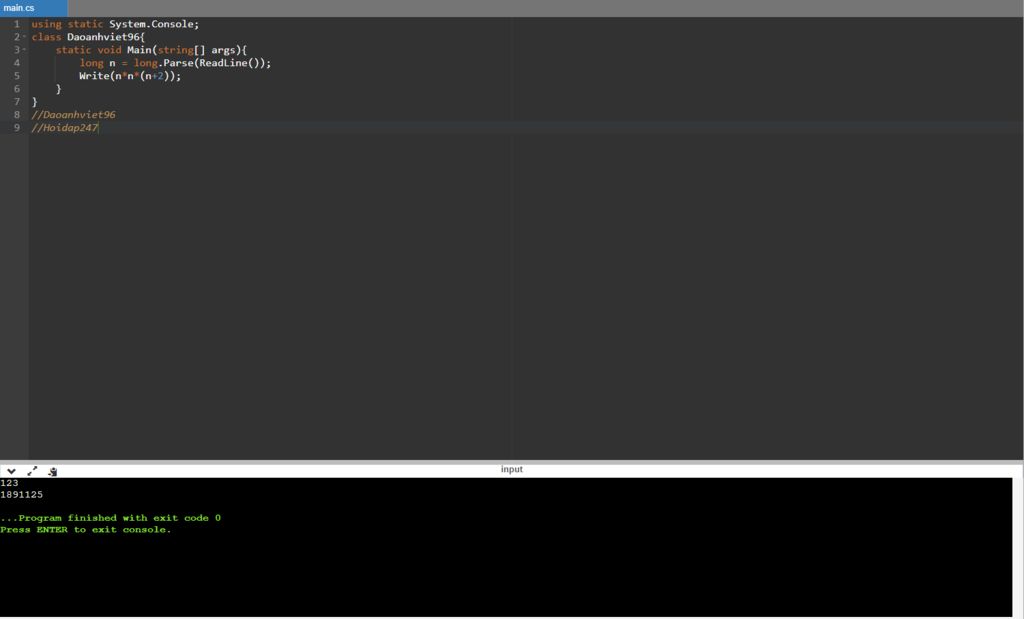The width and height of the screenshot is (1024, 619).
Task: Fold the Main method block on line 3
Action: coord(25,50)
